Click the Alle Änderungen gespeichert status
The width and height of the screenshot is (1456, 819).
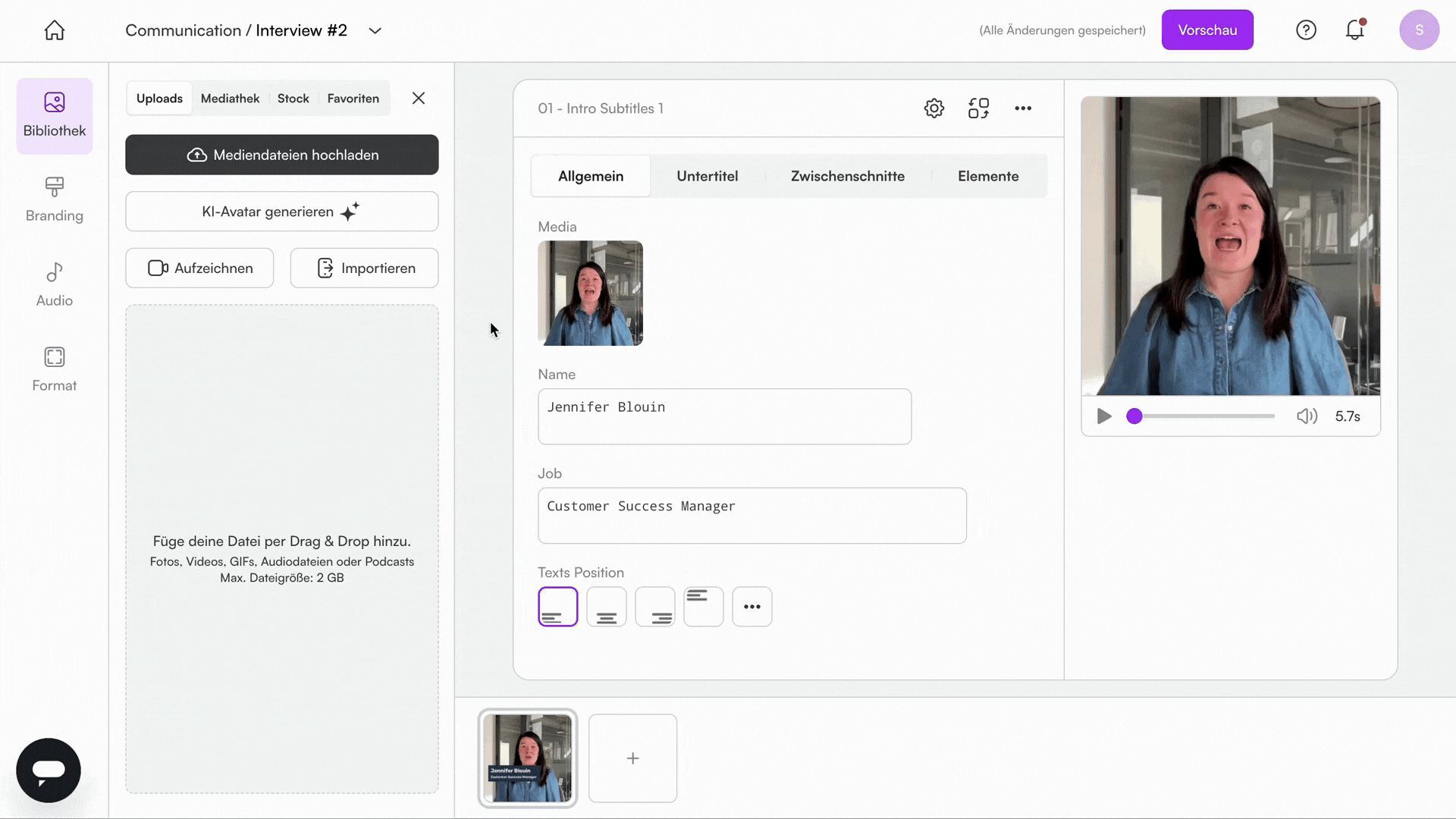pyautogui.click(x=1062, y=30)
